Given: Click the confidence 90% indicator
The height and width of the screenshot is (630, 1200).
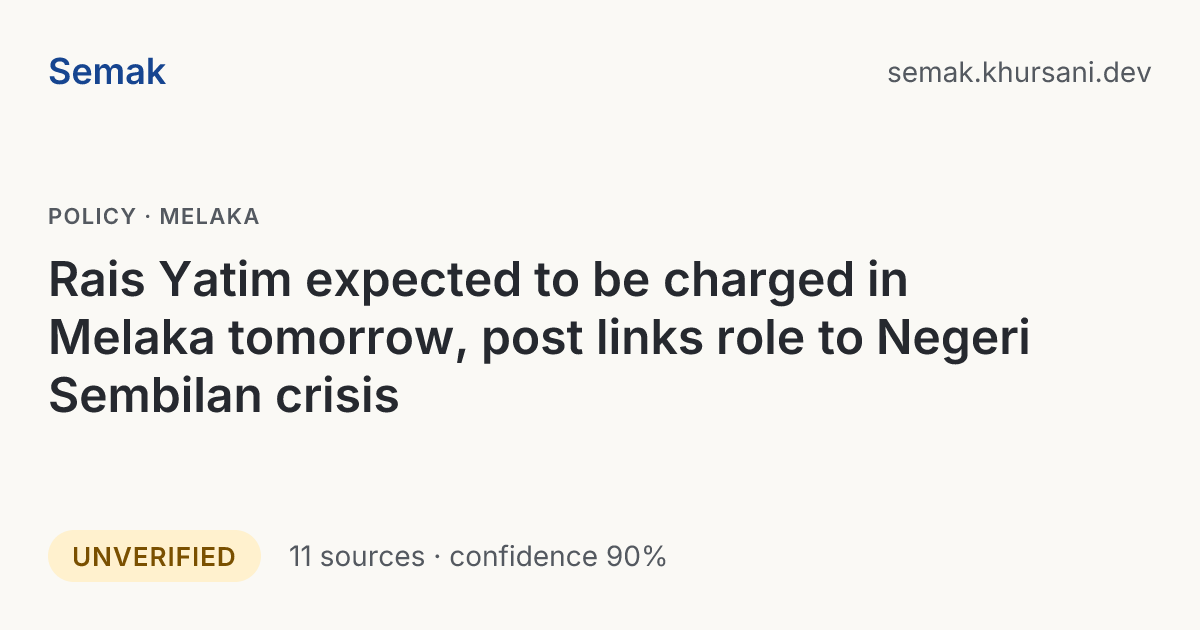Looking at the screenshot, I should pos(558,556).
